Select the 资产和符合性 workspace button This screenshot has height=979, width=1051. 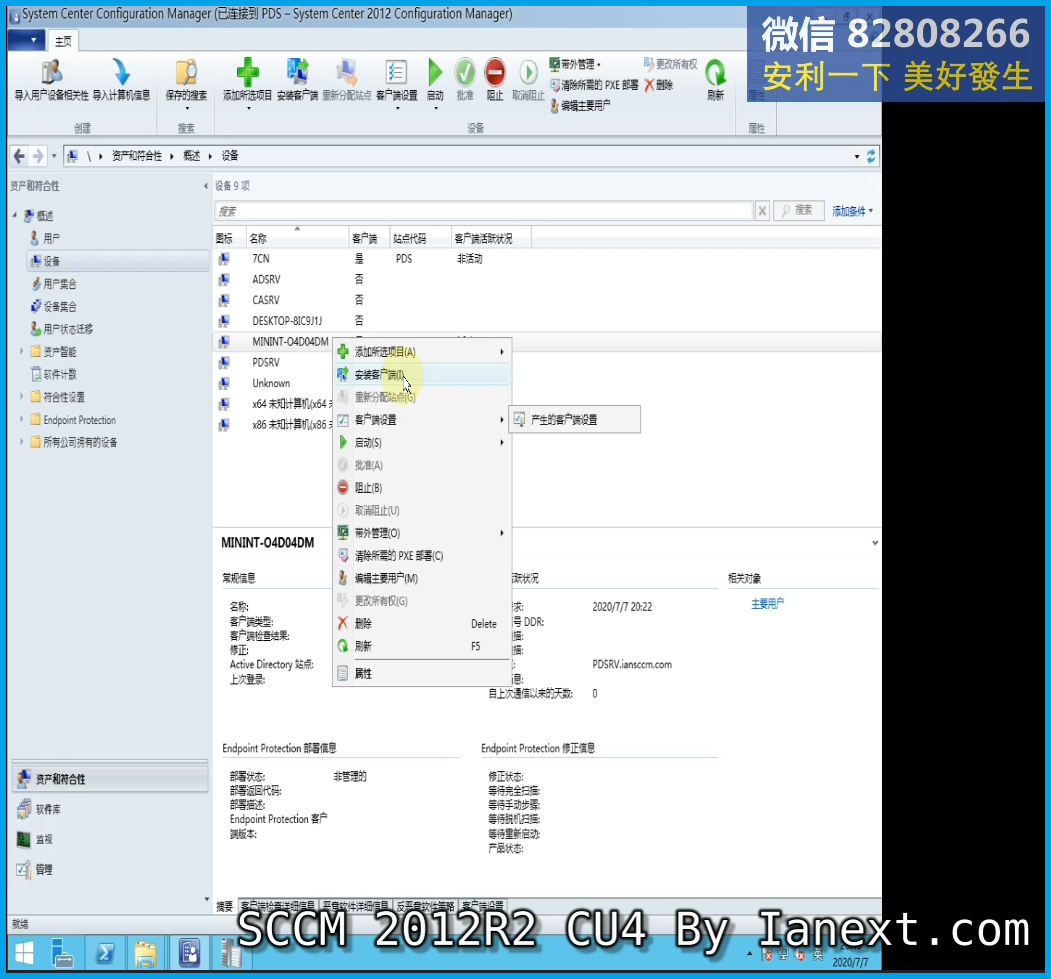click(x=109, y=779)
